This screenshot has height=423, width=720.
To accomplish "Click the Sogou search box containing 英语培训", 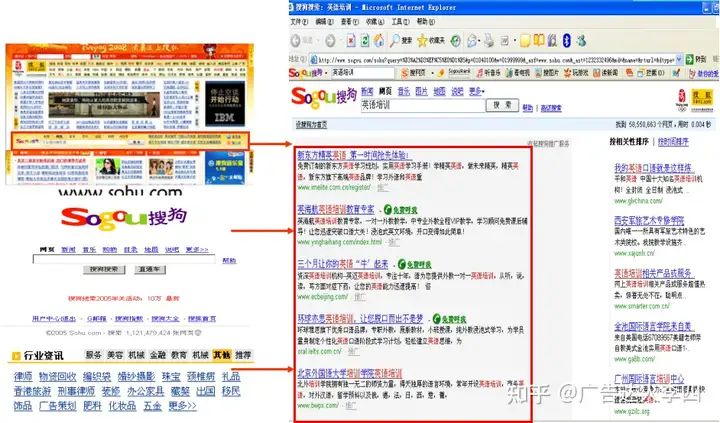I will click(x=422, y=105).
